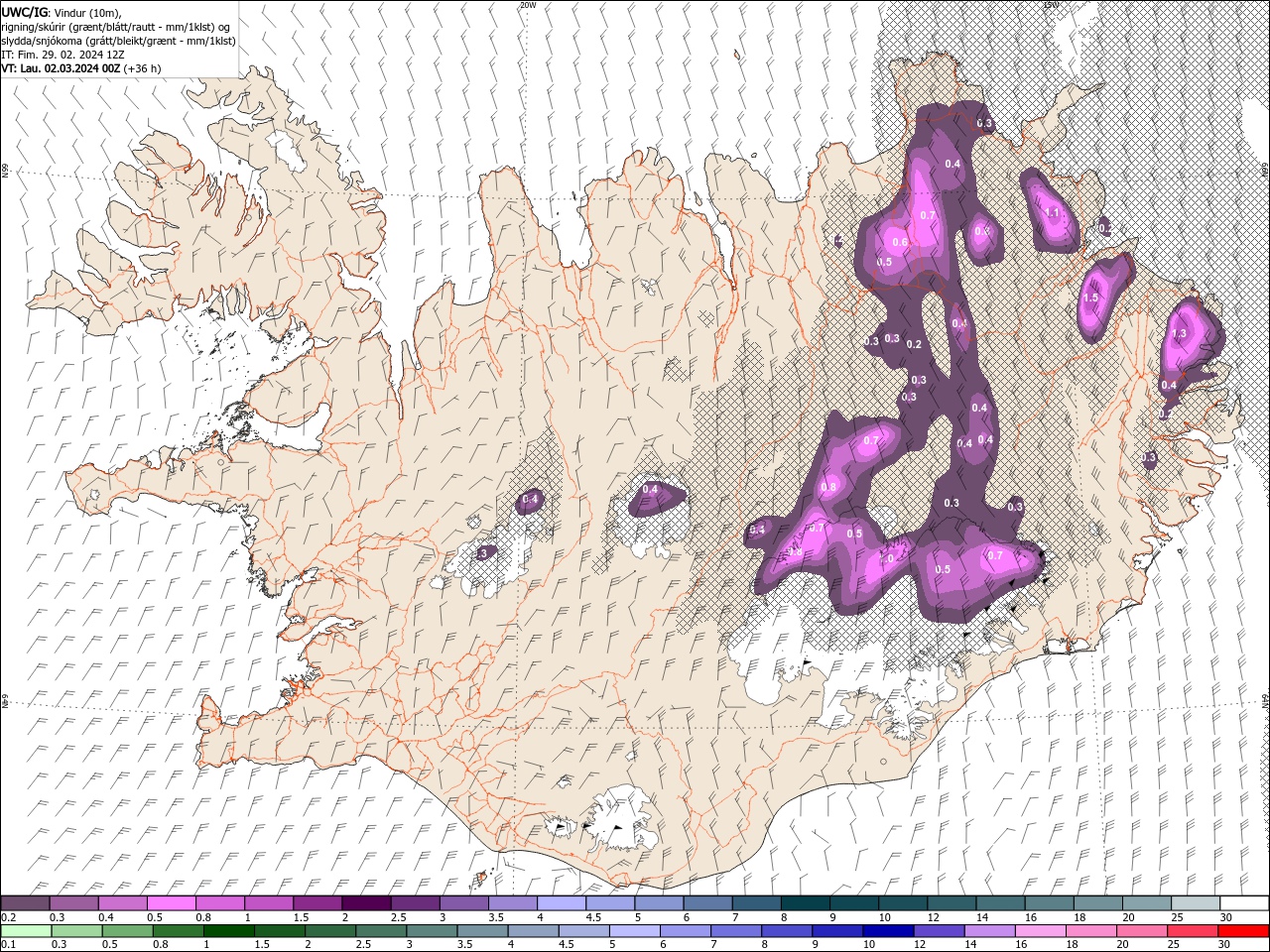Click the 0.2 label under the purple scale
The image size is (1270, 952).
click(8, 917)
